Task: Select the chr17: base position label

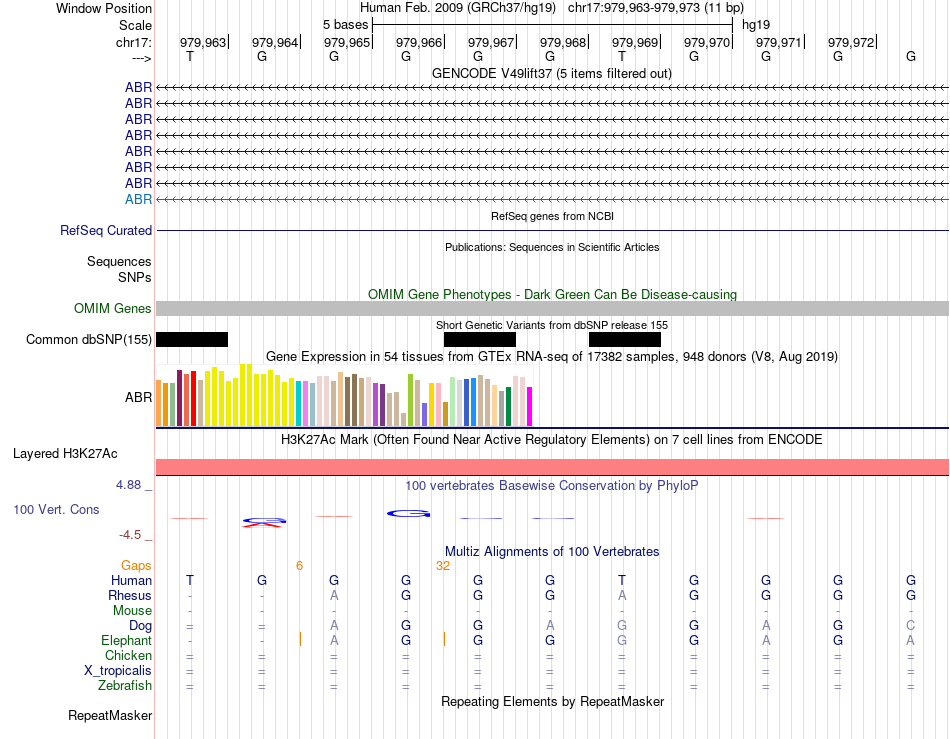Action: 133,42
